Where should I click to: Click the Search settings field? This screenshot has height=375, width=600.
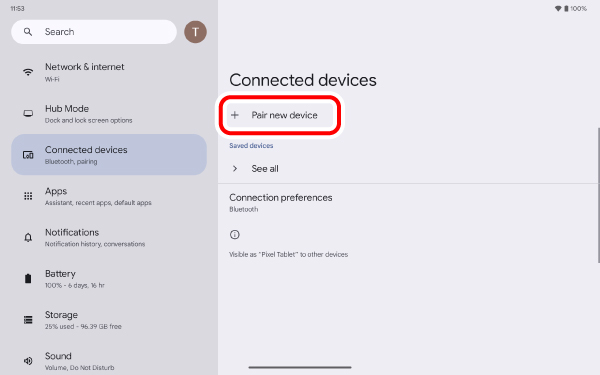94,32
